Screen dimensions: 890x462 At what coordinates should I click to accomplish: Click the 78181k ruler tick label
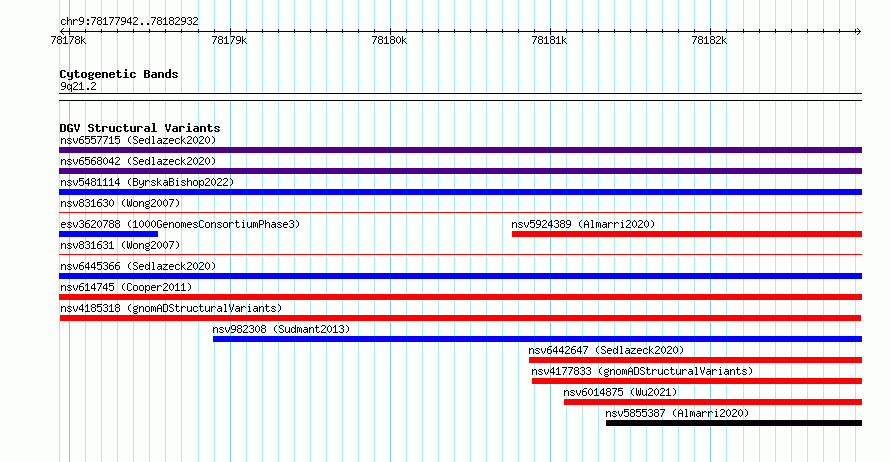(x=549, y=40)
